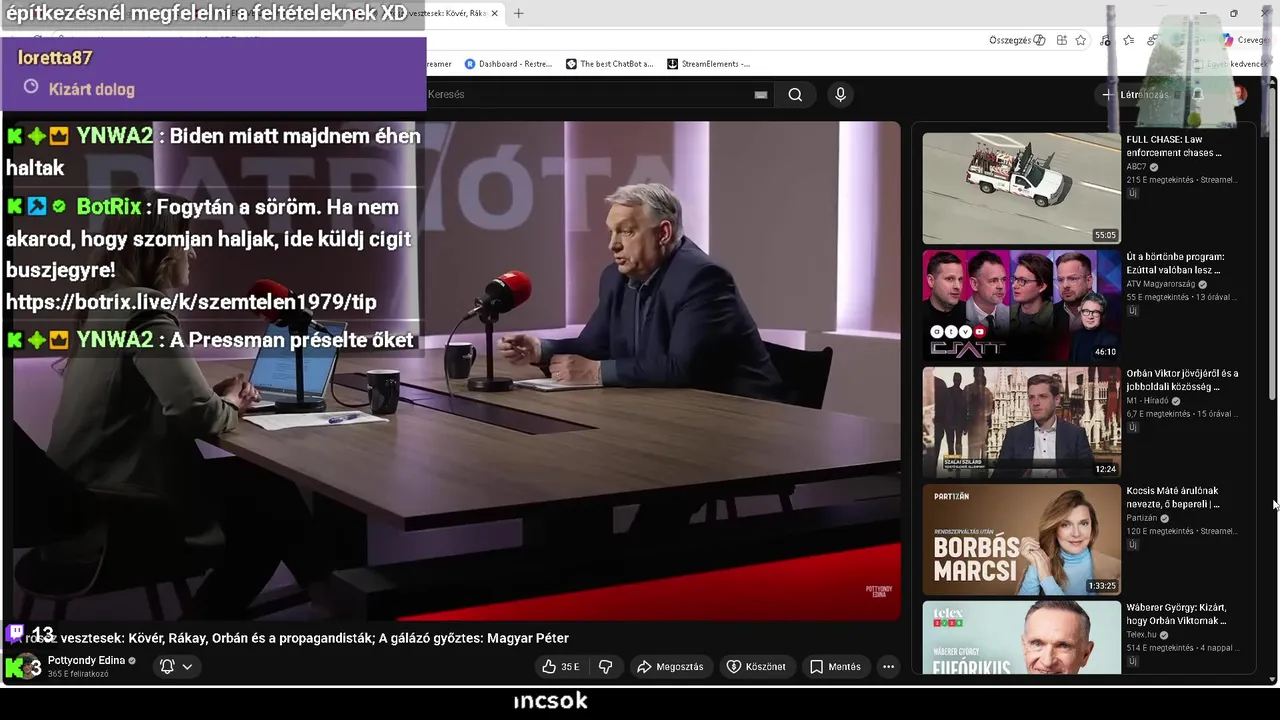This screenshot has width=1280, height=720.
Task: Click the 'Orbán Viktor jövőjéről' video title
Action: [x=1182, y=380]
